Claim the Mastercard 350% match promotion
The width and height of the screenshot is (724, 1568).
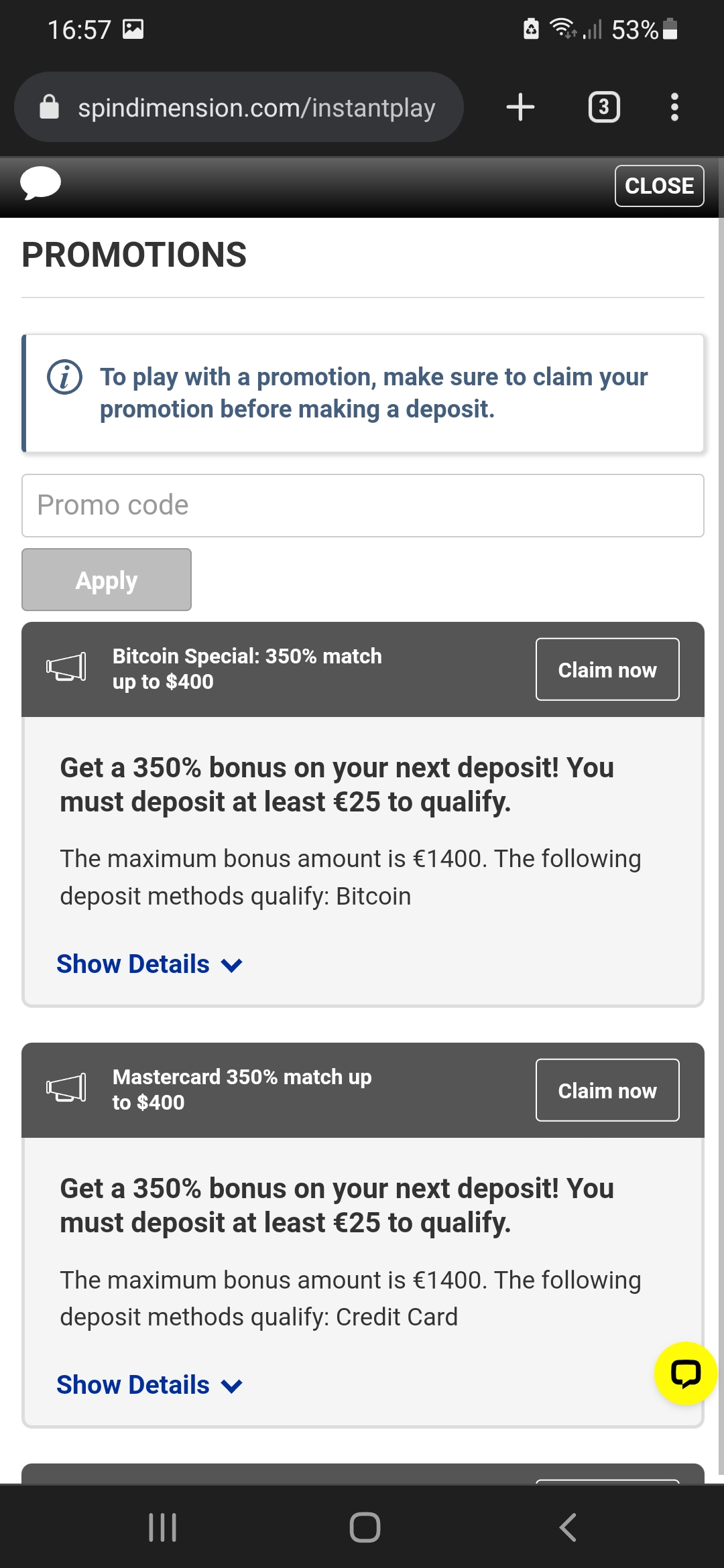click(x=607, y=1090)
